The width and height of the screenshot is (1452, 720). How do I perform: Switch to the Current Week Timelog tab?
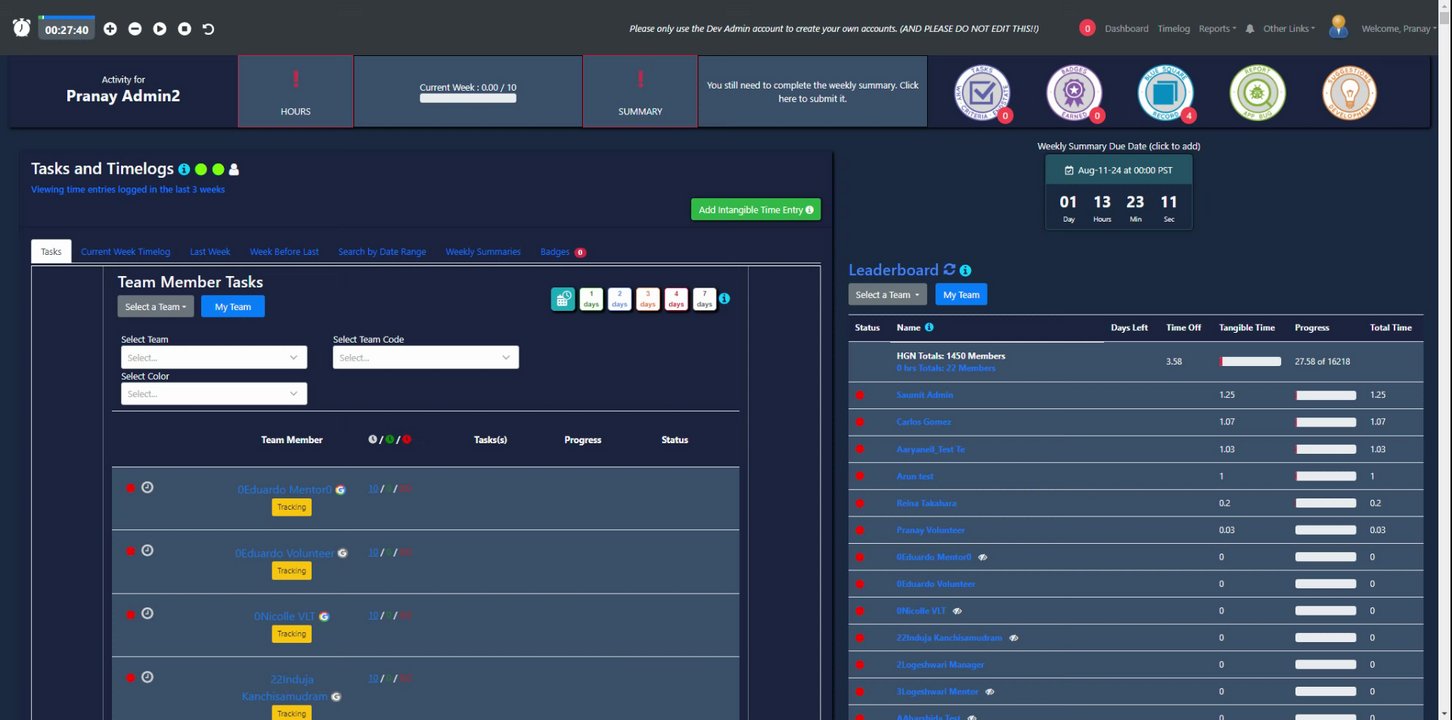click(126, 252)
